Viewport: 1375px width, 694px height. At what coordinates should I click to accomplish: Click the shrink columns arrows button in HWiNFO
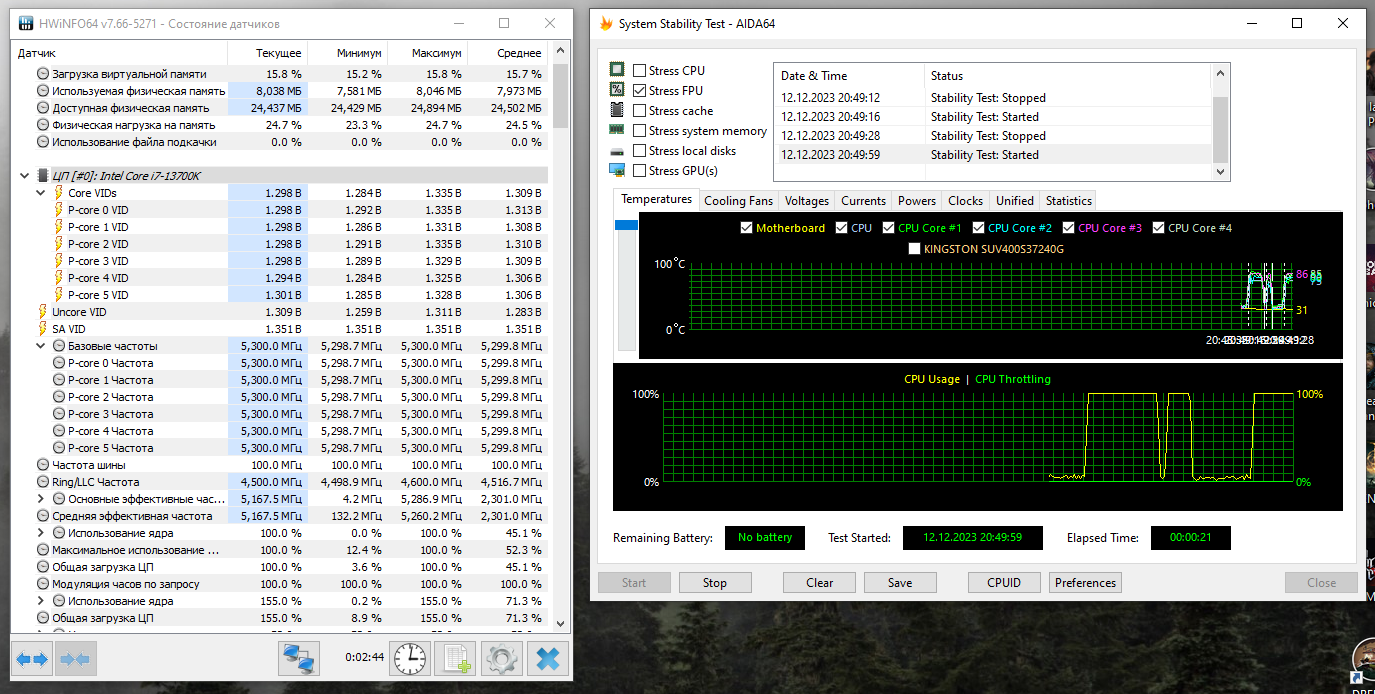tap(75, 659)
